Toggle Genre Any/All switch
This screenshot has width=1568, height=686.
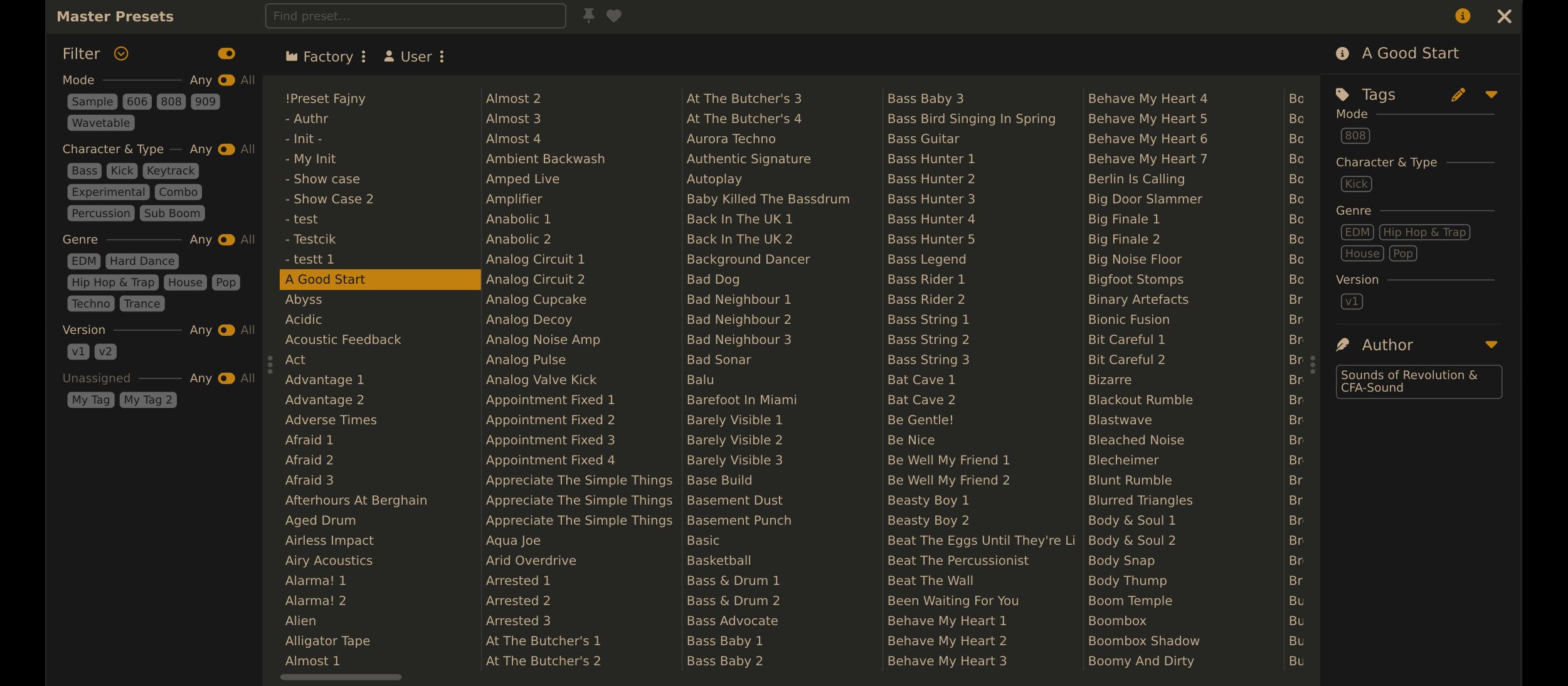pos(226,239)
